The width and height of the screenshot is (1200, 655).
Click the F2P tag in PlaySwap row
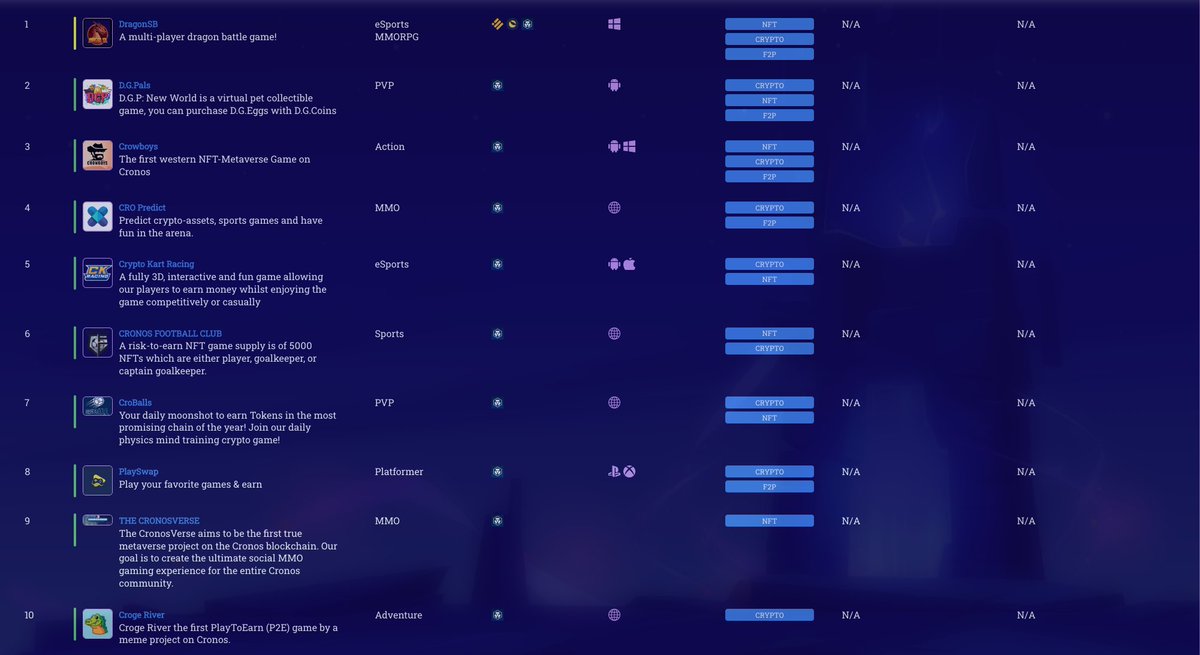pyautogui.click(x=769, y=487)
